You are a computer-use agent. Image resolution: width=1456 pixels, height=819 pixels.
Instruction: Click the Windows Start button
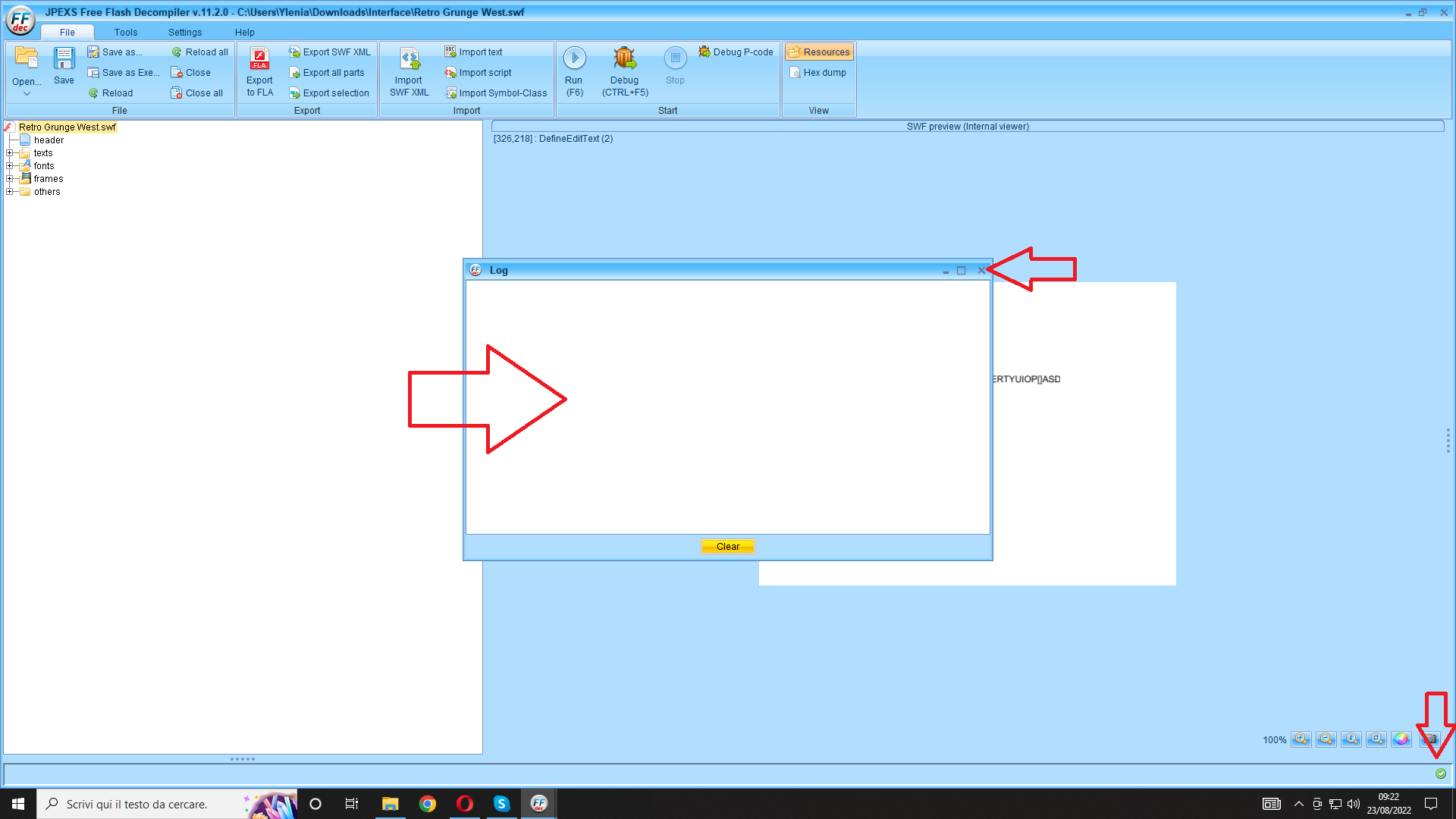coord(18,804)
